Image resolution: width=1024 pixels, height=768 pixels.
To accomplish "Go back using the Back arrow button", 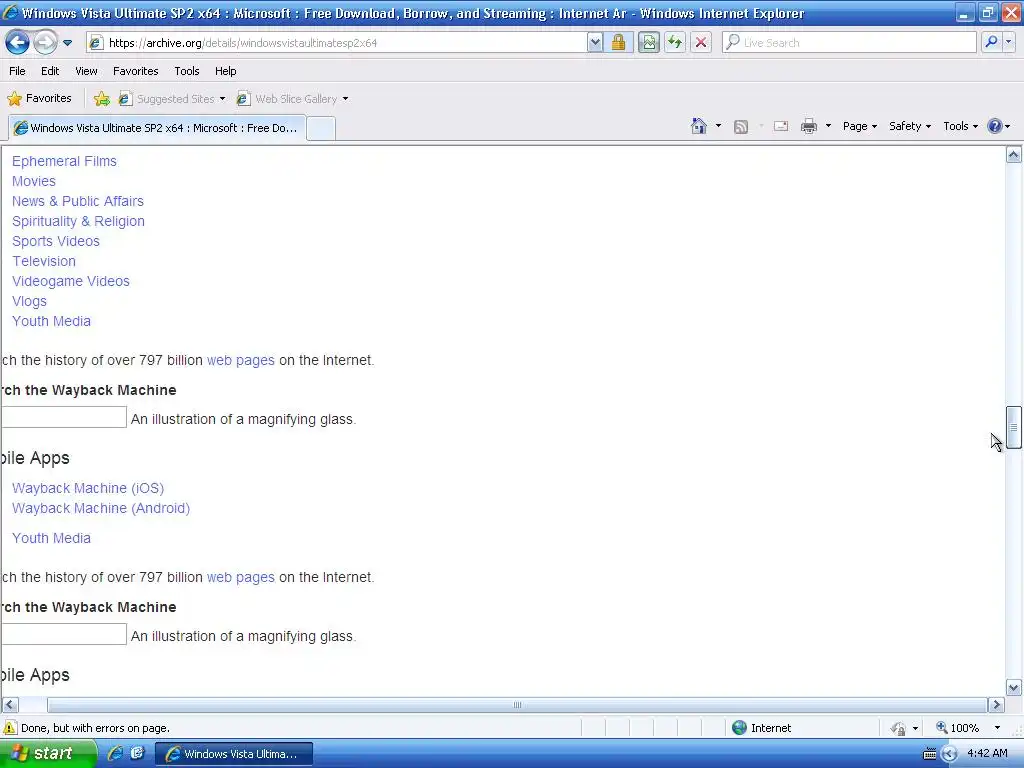I will click(17, 43).
